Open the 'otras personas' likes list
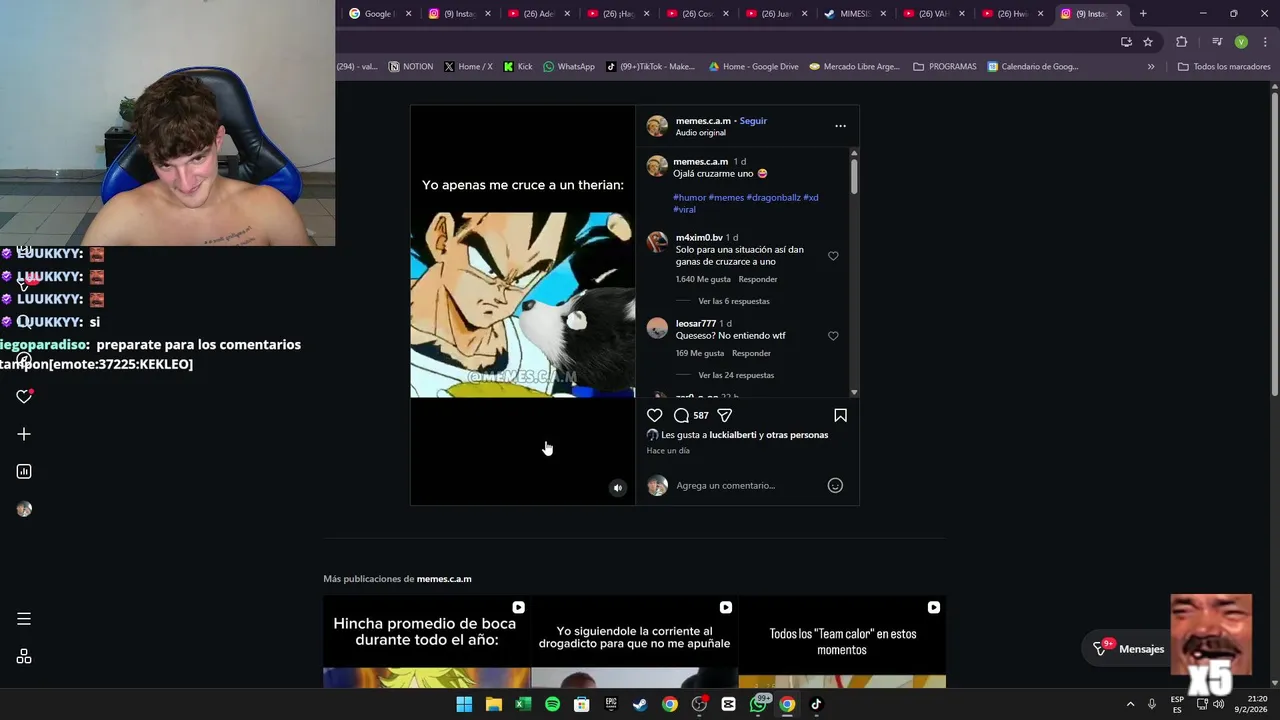1280x720 pixels. click(x=798, y=435)
